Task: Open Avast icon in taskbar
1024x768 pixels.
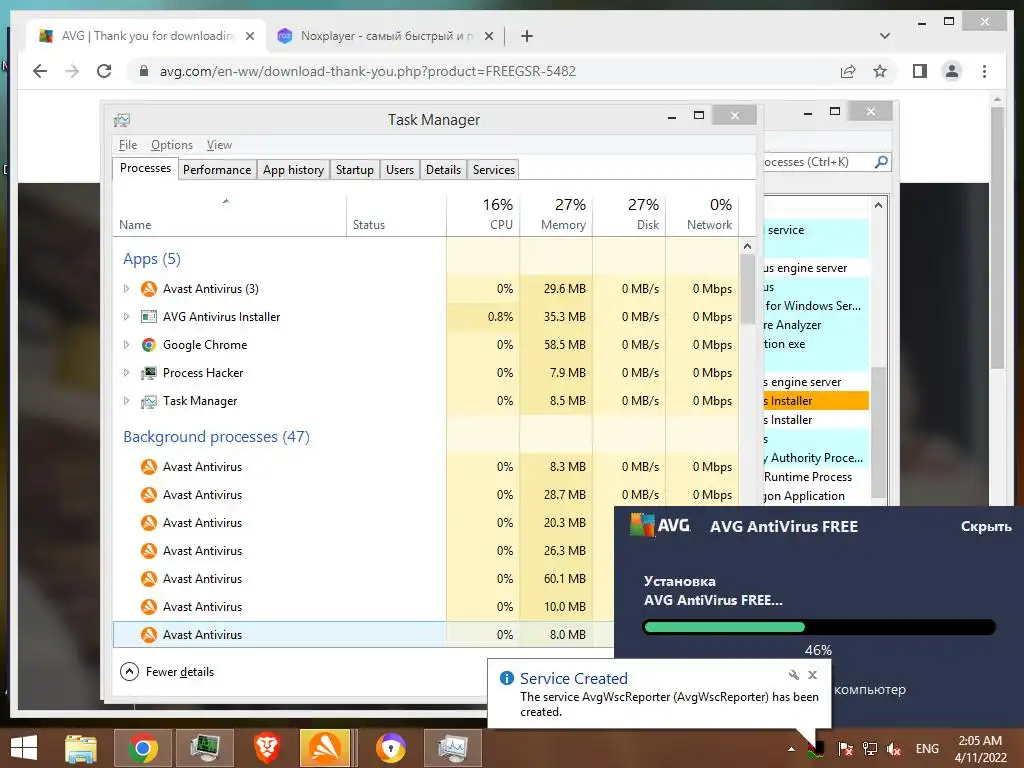Action: pyautogui.click(x=325, y=748)
